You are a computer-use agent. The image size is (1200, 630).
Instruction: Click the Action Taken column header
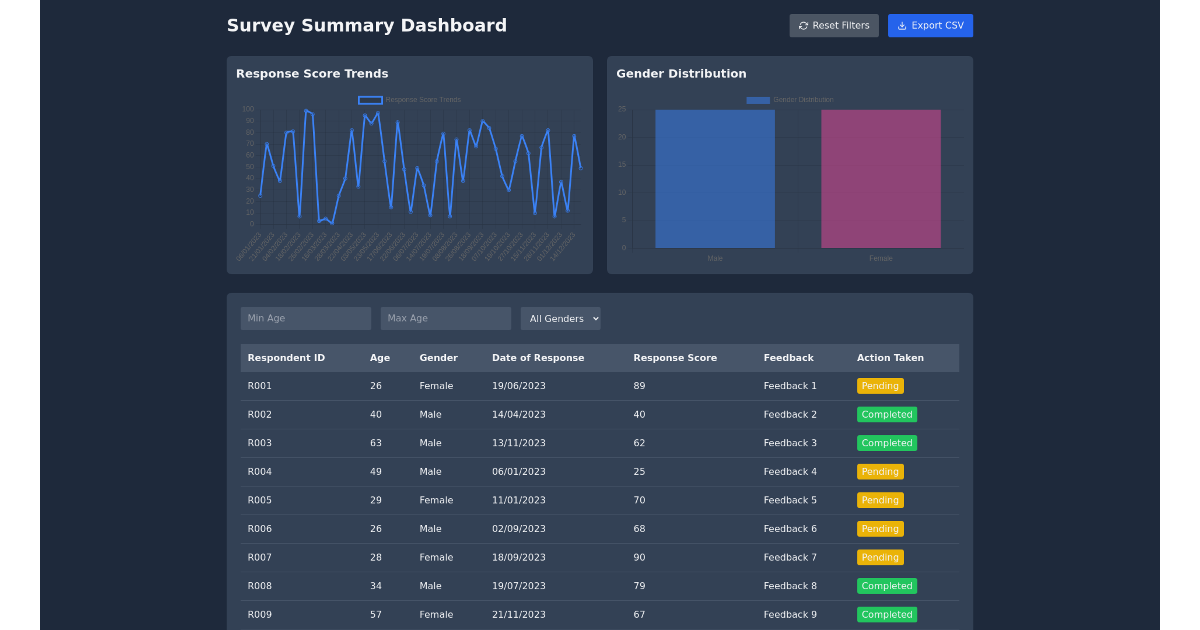[890, 358]
